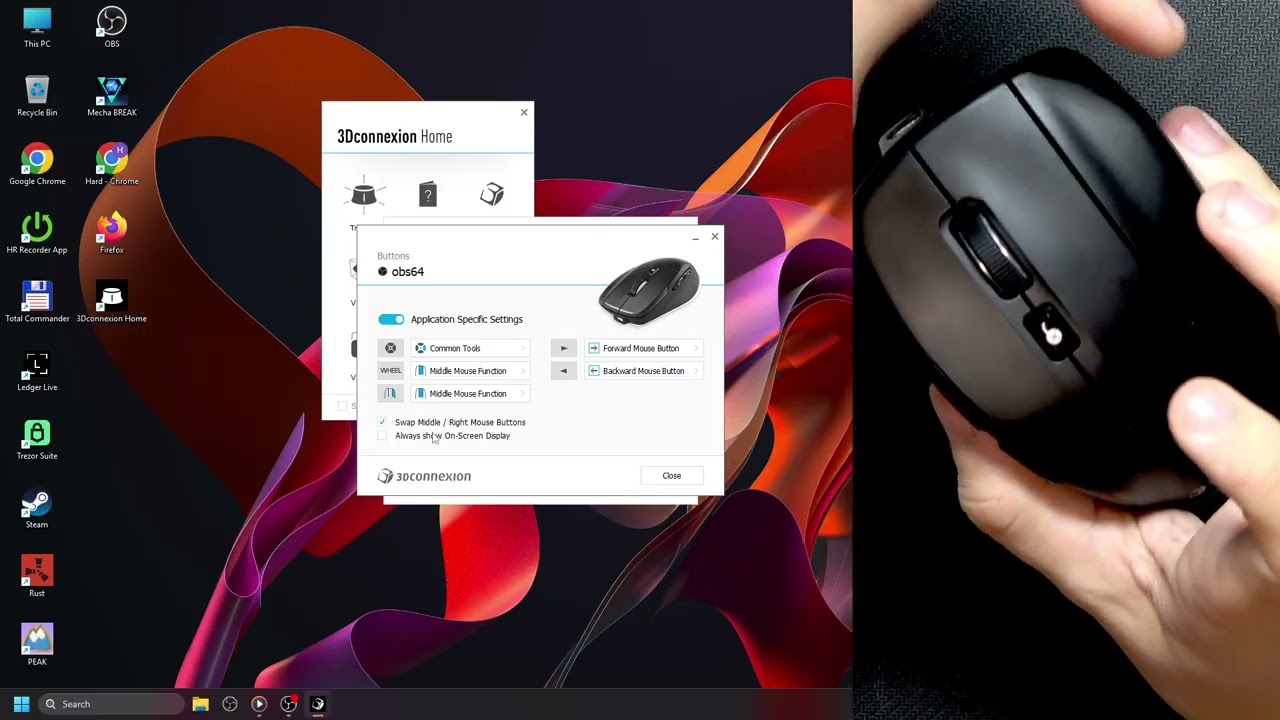The height and width of the screenshot is (720, 1280).
Task: Click the middle button icon below WHEEL
Action: tap(390, 394)
